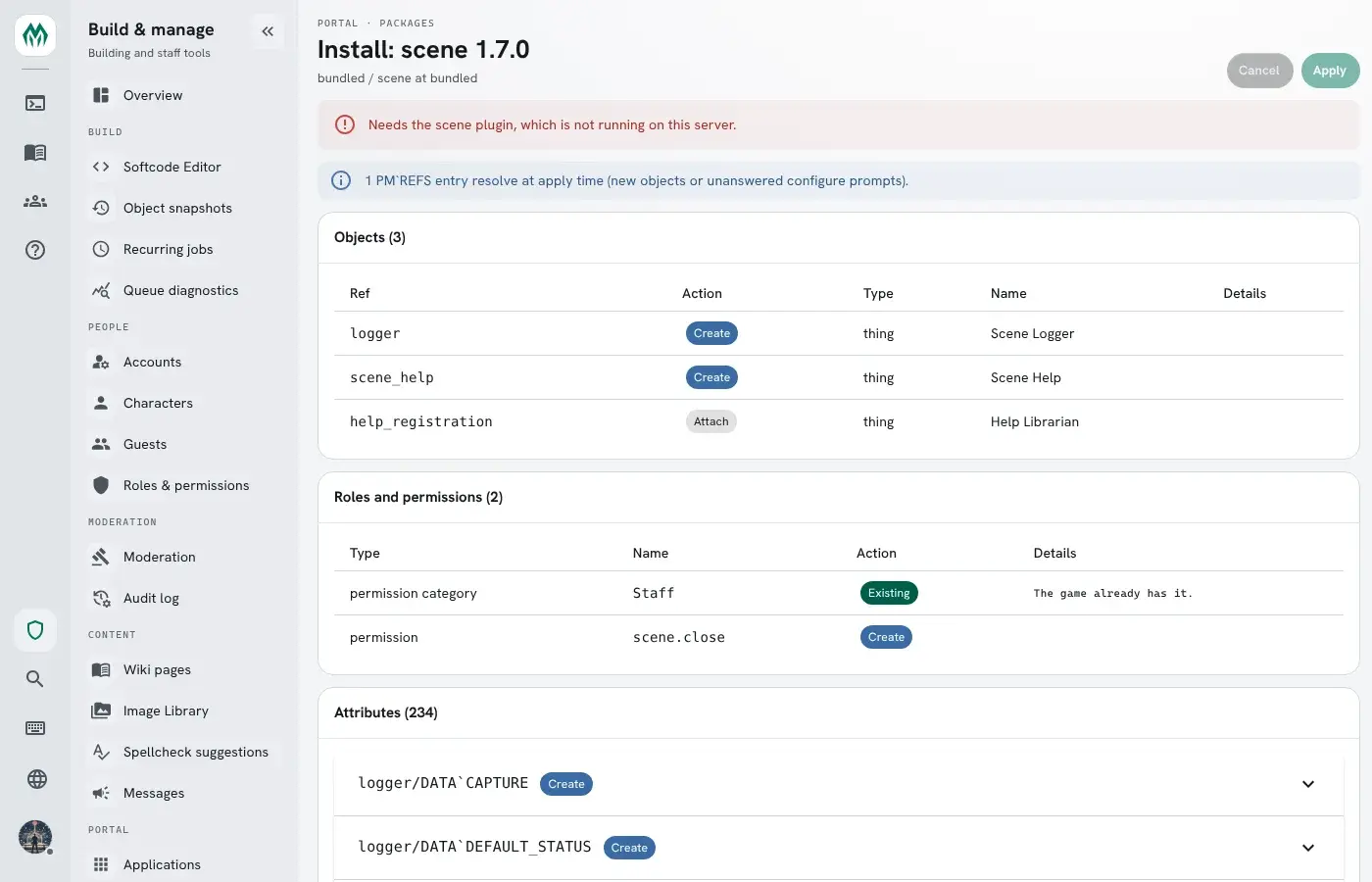This screenshot has width=1372, height=882.
Task: Click the Attach badge for help_registration
Action: [711, 421]
